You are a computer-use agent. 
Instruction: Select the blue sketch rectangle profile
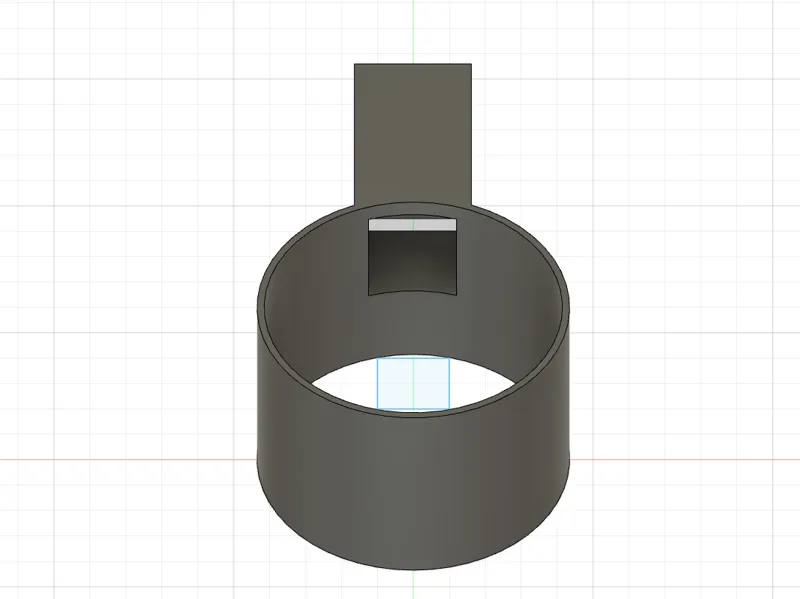point(413,384)
